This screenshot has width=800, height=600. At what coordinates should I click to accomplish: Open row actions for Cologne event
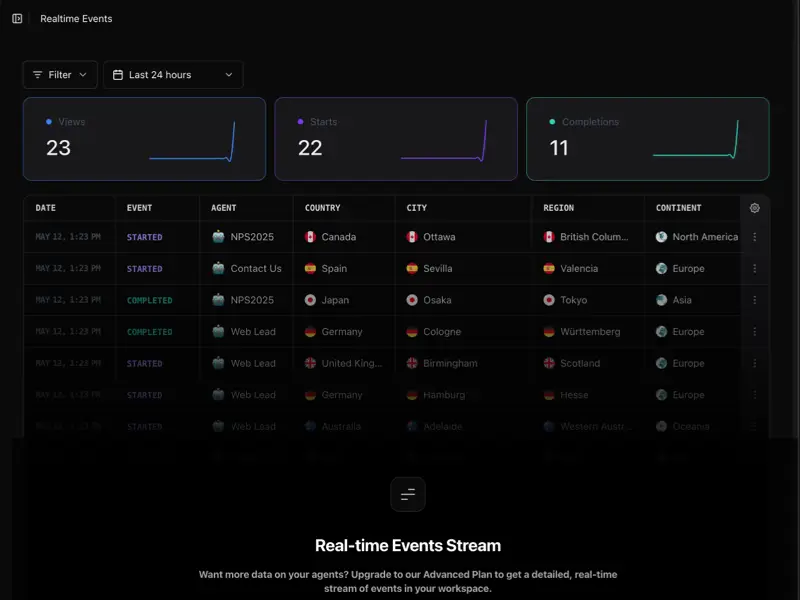755,332
